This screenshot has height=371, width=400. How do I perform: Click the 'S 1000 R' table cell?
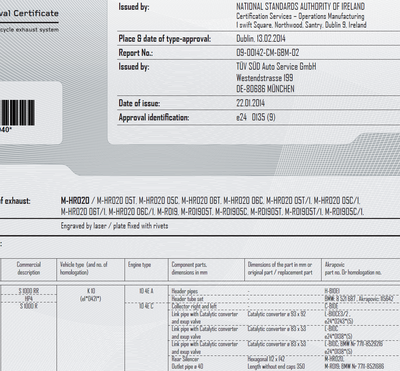coord(29,306)
